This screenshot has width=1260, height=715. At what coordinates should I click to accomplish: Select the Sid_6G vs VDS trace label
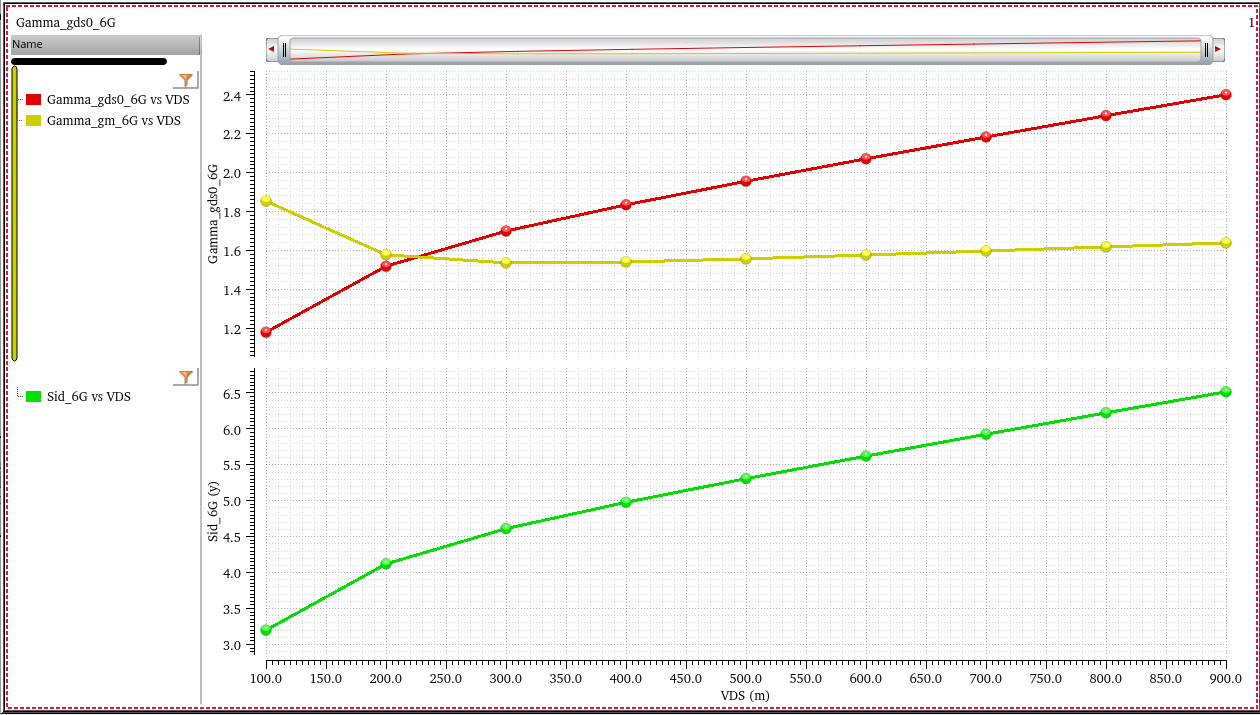(89, 397)
